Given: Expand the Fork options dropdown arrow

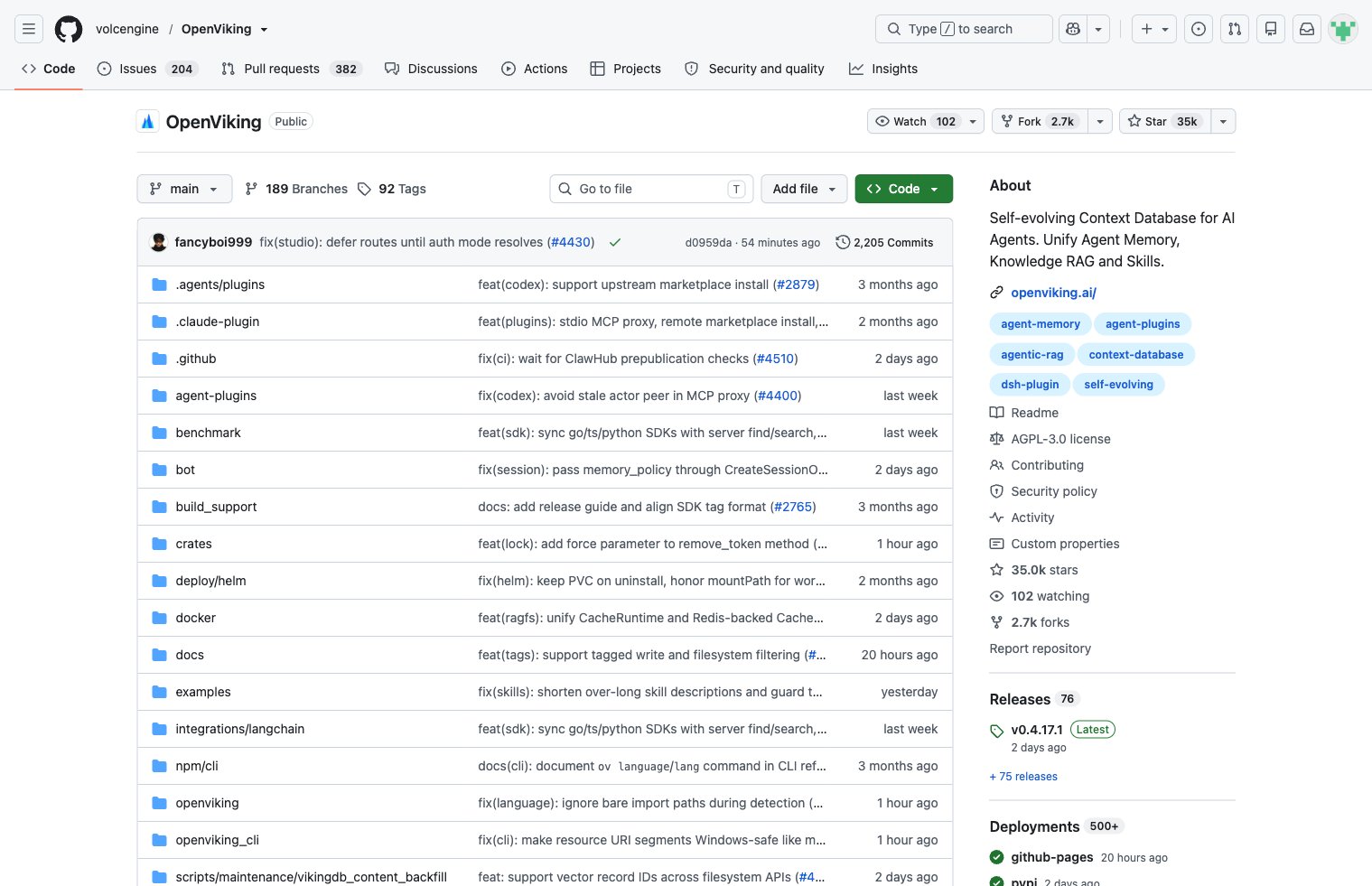Looking at the screenshot, I should coord(1100,121).
